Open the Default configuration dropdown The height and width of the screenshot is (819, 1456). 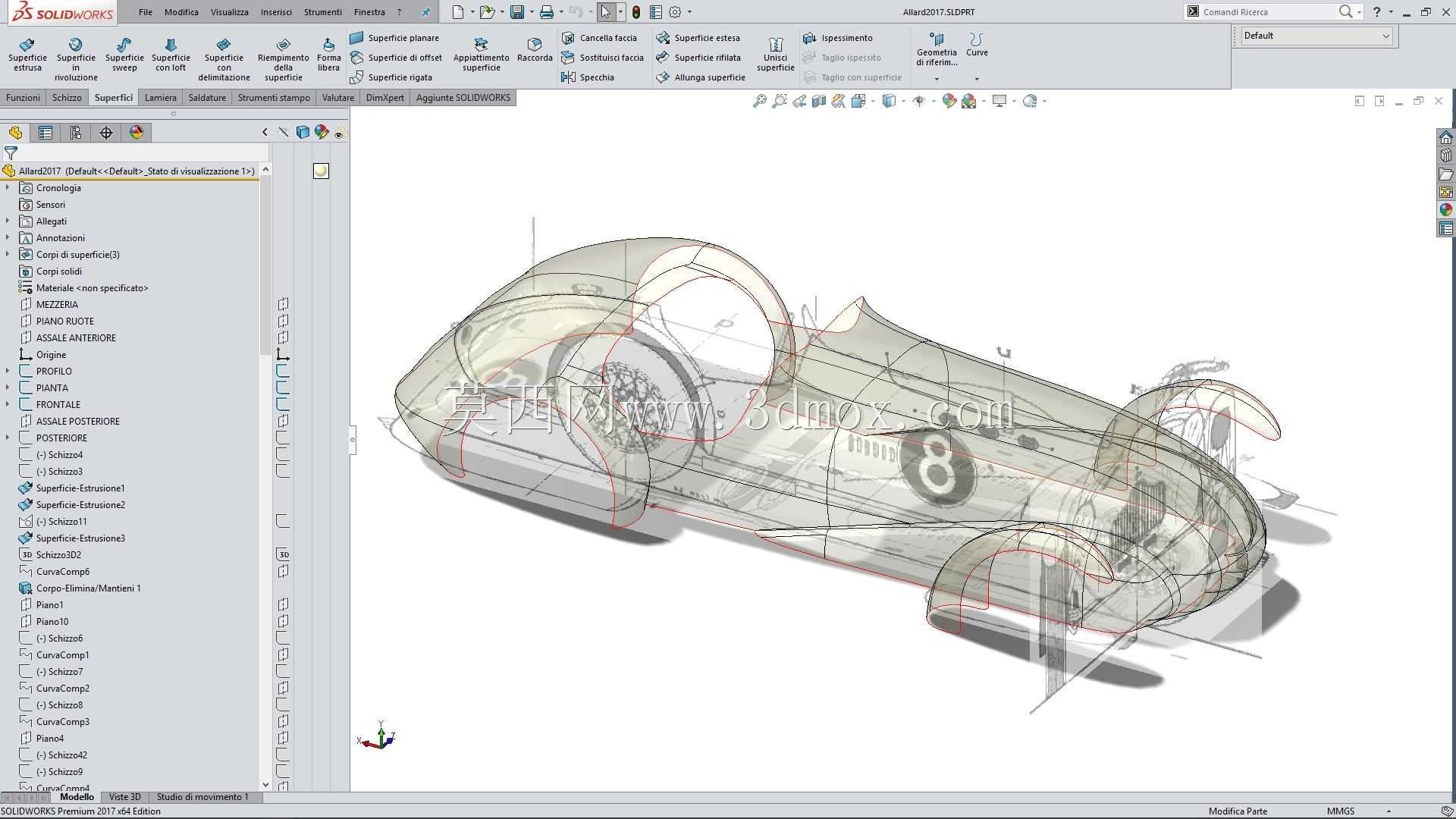pos(1316,36)
